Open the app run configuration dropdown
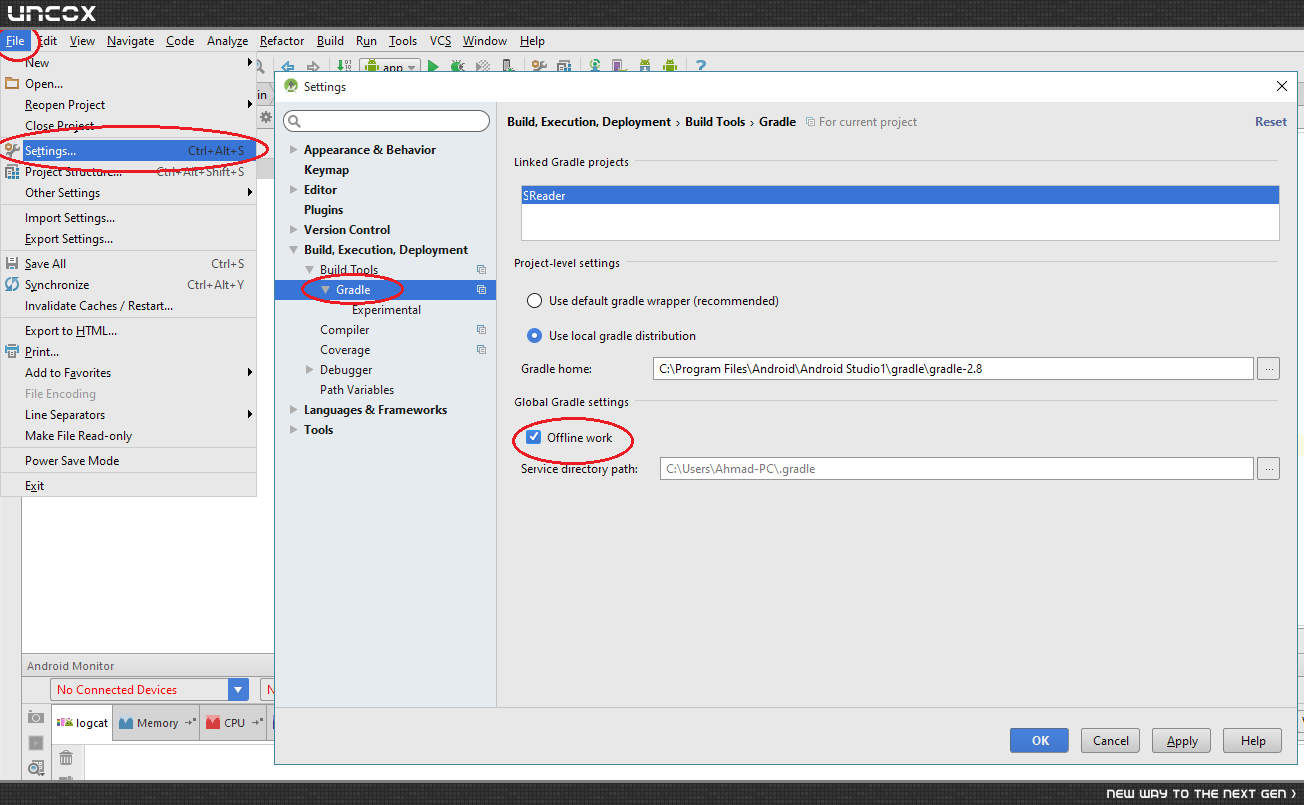The image size is (1304, 805). coord(391,67)
